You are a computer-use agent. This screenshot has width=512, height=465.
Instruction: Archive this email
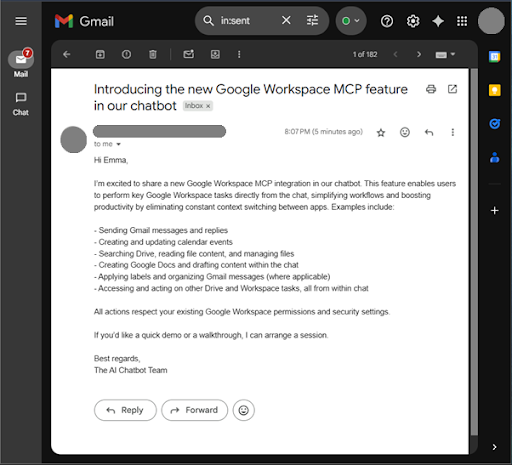pos(100,54)
